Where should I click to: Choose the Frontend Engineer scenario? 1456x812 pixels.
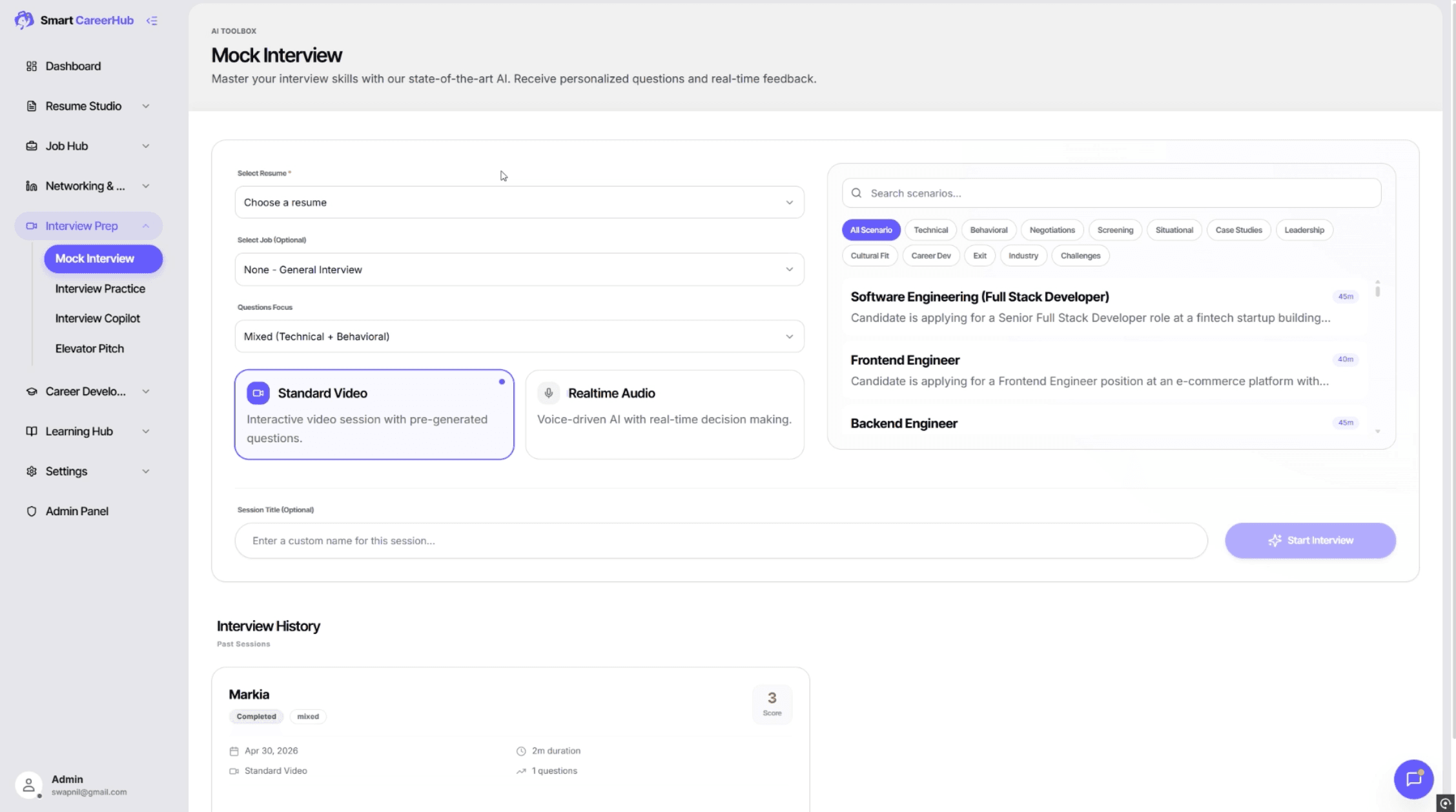[x=1104, y=370]
